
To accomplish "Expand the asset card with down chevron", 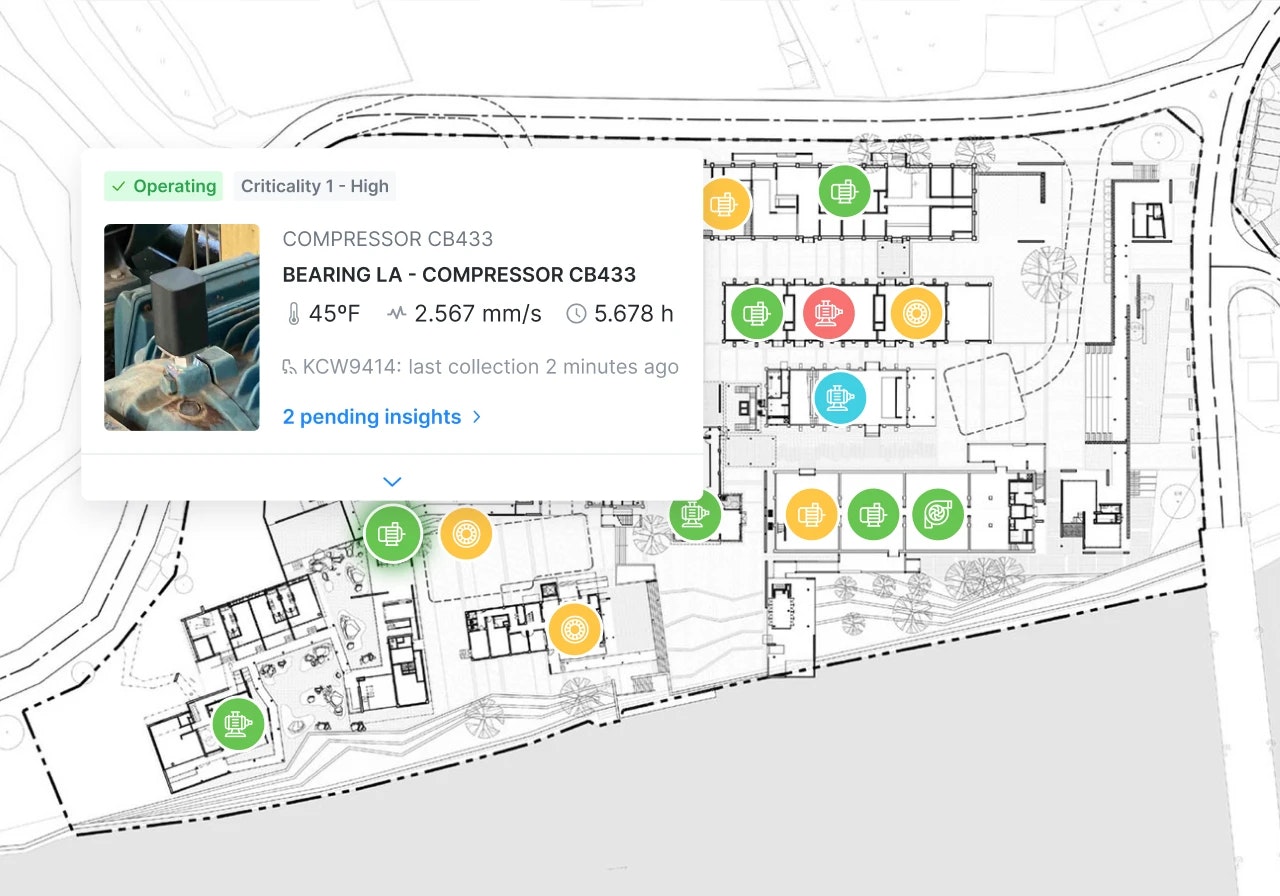I will pyautogui.click(x=392, y=482).
